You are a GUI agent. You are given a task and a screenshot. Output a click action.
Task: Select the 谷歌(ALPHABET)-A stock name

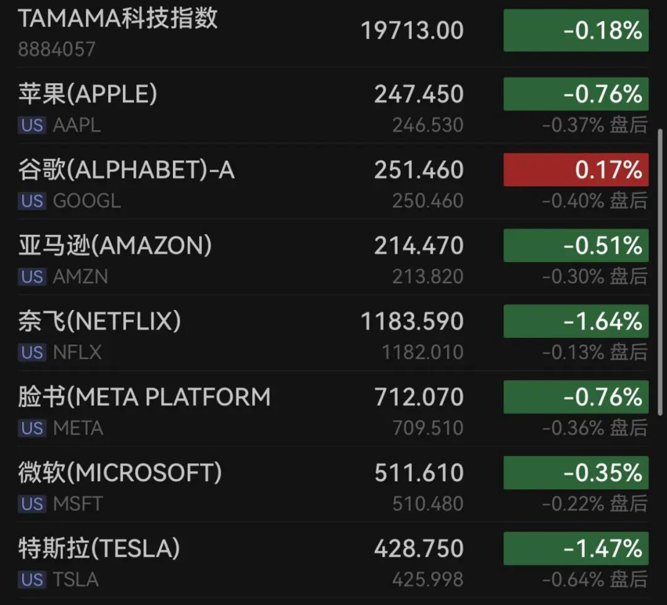[x=126, y=170]
